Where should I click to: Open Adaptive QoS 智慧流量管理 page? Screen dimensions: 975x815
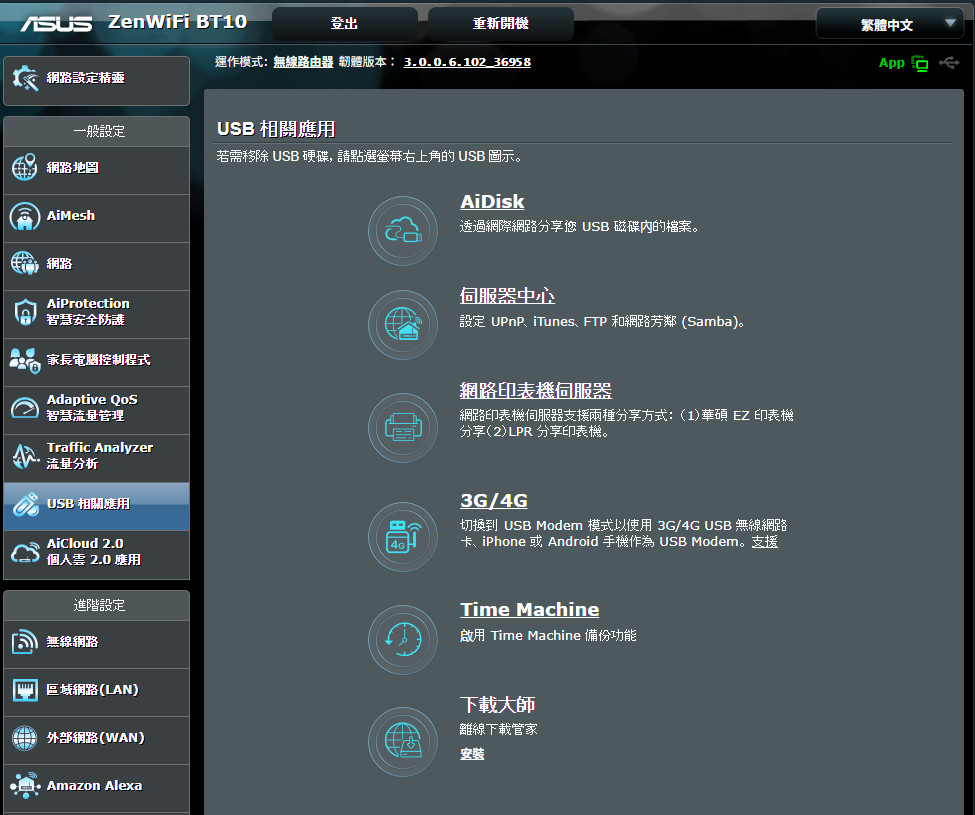click(96, 410)
